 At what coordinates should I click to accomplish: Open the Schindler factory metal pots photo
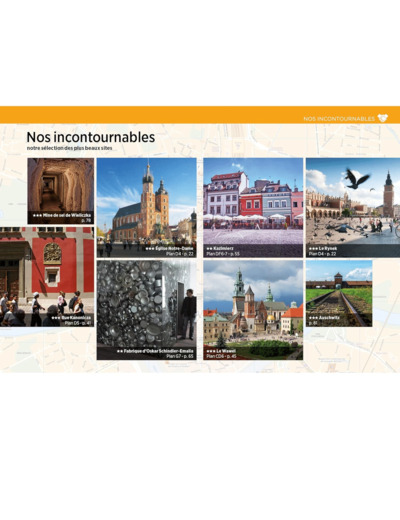[x=147, y=310]
